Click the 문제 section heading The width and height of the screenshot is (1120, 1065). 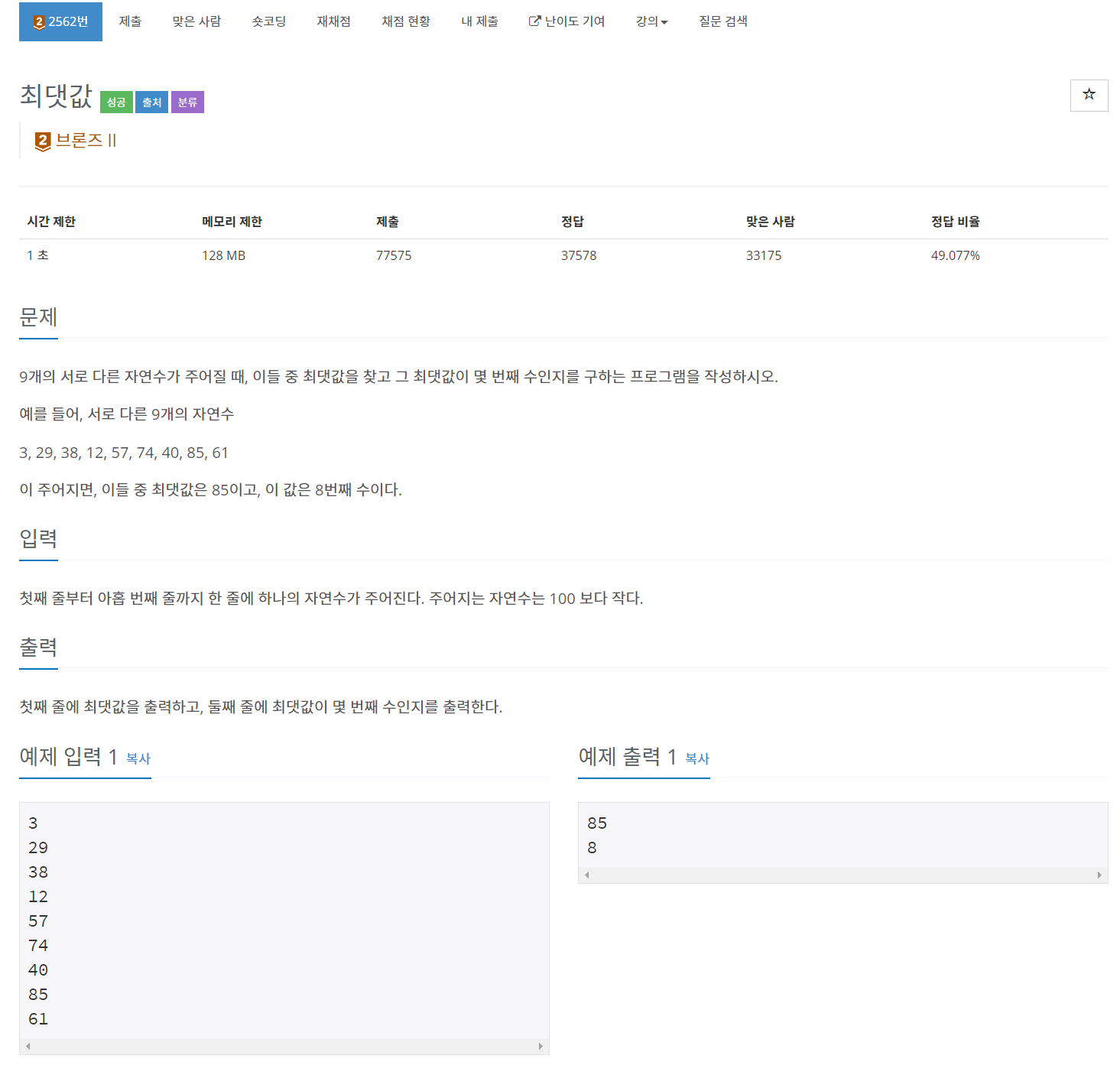pyautogui.click(x=38, y=317)
